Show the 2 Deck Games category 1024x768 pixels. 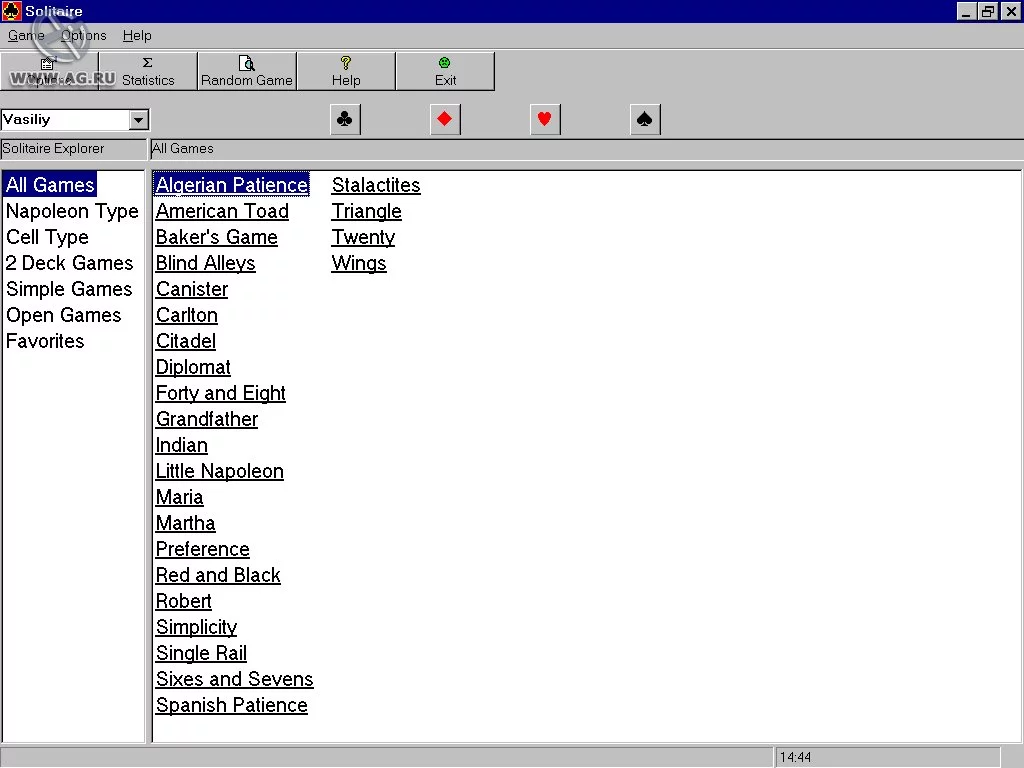[69, 263]
